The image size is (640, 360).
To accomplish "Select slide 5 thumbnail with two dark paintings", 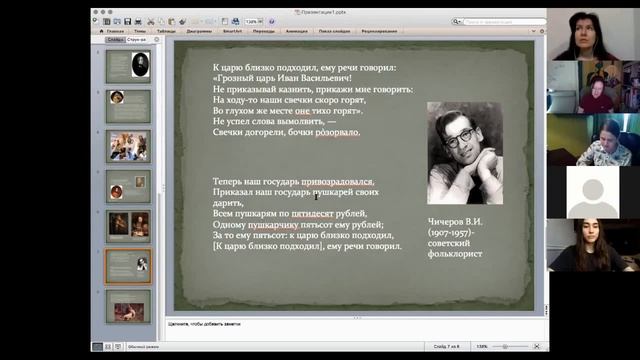I will (x=128, y=226).
